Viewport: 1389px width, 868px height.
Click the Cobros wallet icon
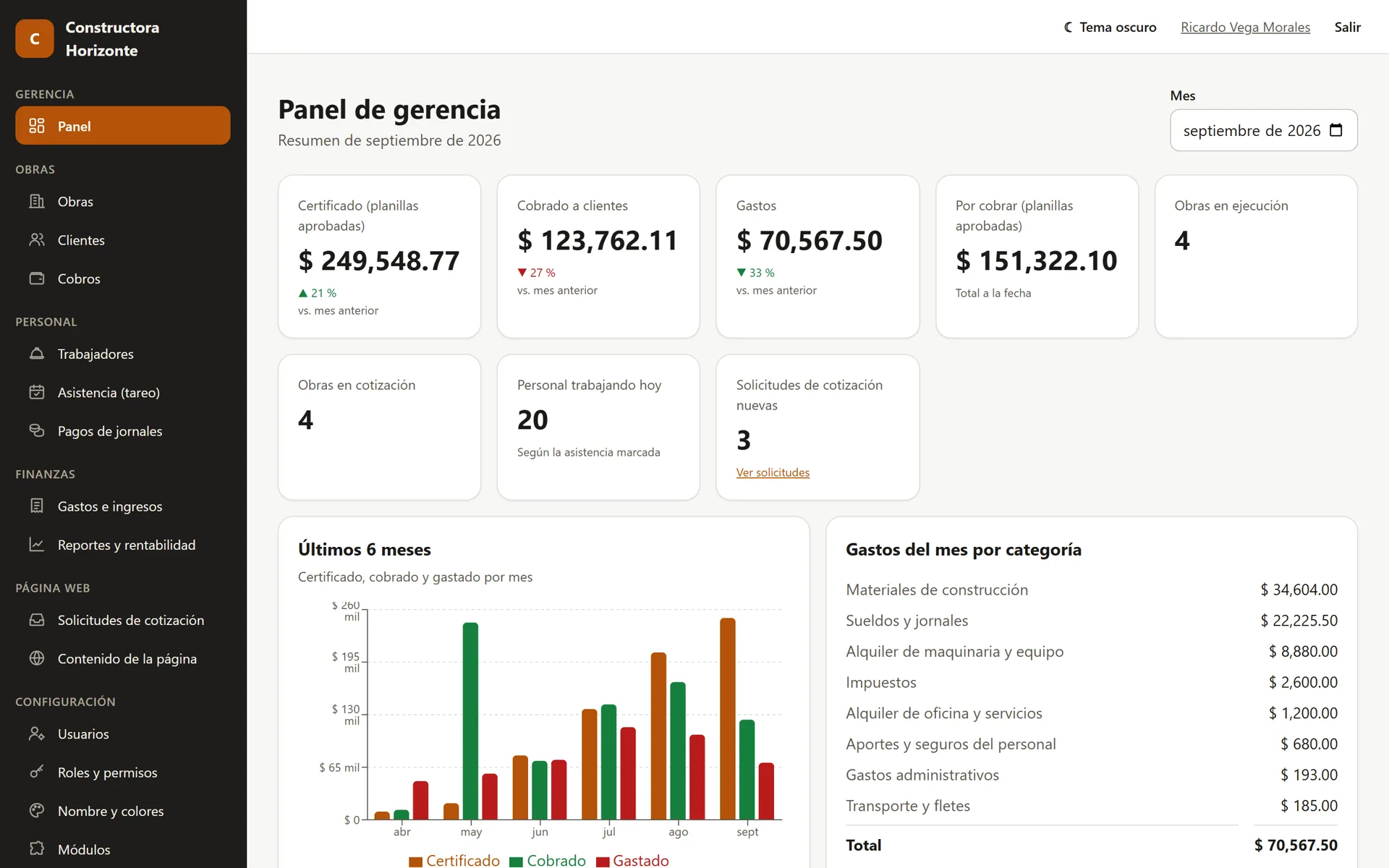click(37, 278)
